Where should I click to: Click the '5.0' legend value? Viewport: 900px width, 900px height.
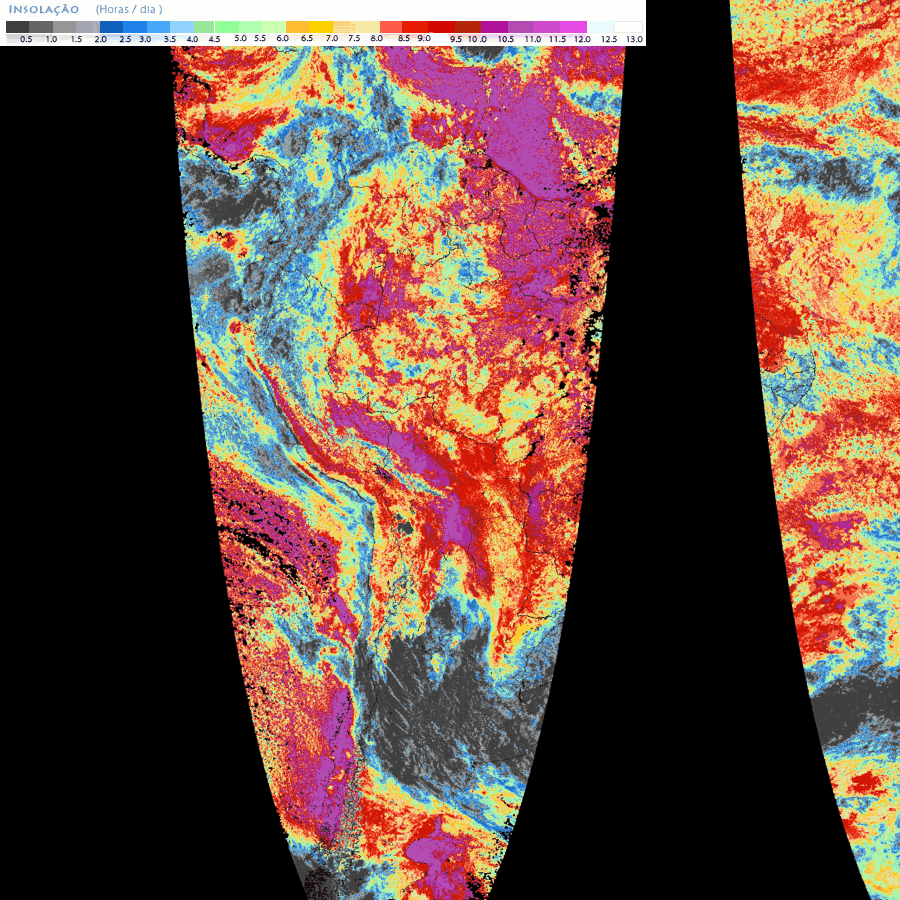pyautogui.click(x=240, y=38)
